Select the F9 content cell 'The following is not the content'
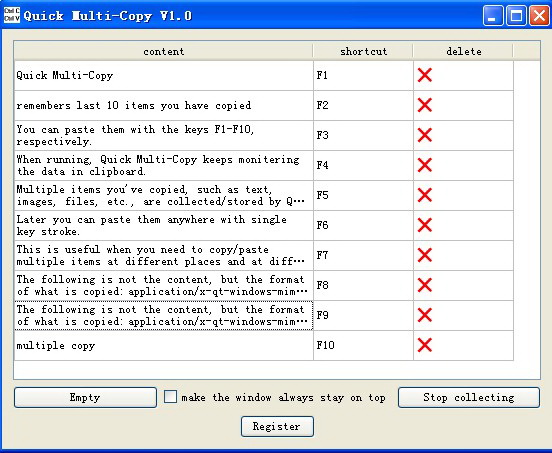This screenshot has height=453, width=552. pyautogui.click(x=164, y=315)
